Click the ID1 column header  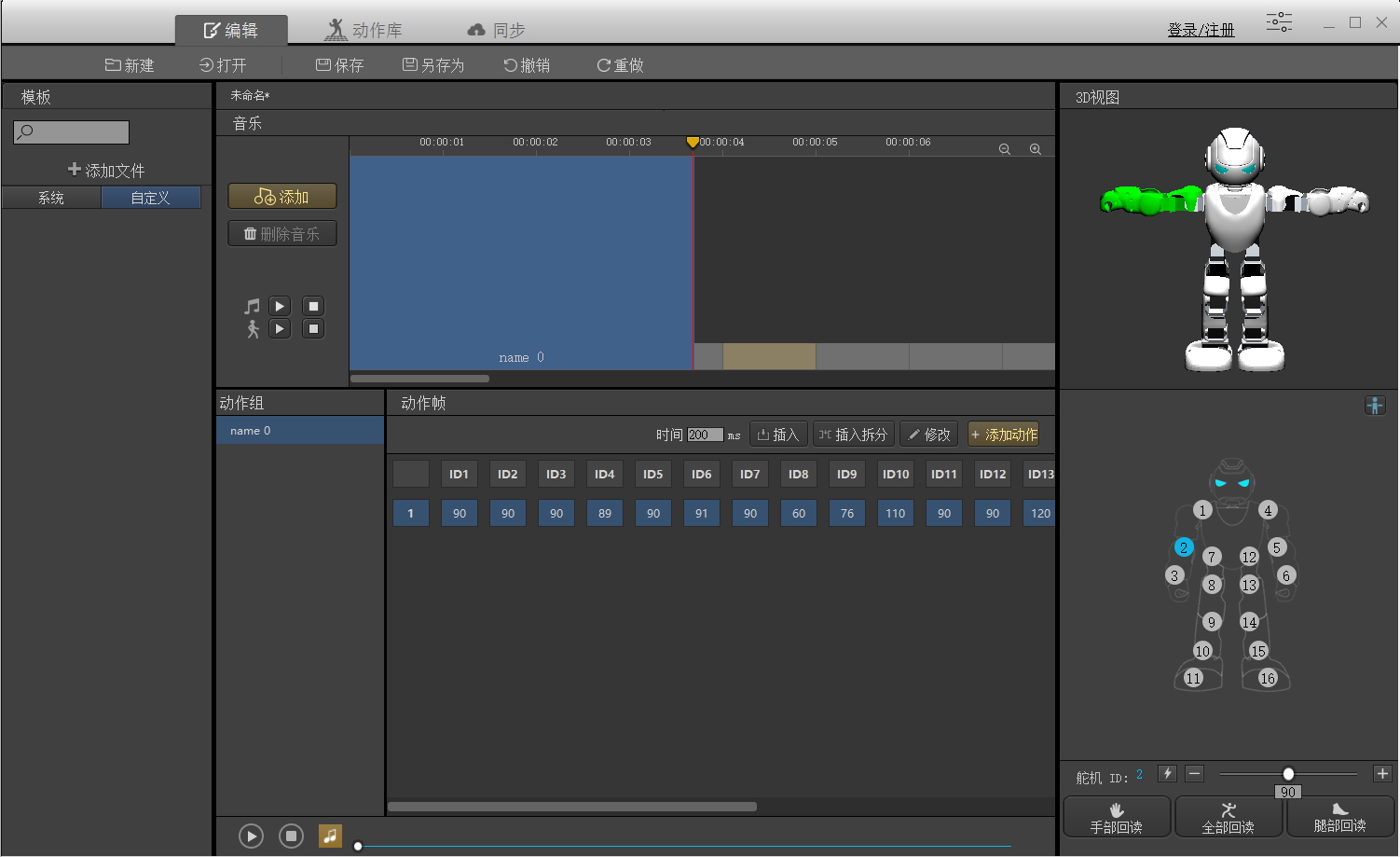tap(460, 474)
